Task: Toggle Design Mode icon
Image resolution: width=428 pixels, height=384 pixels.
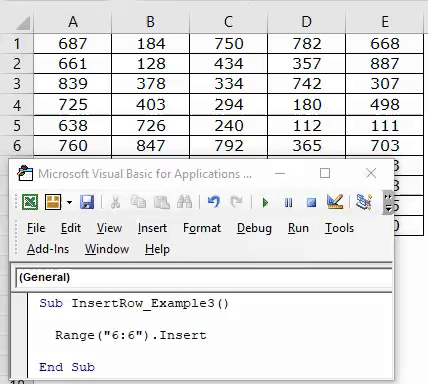Action: (335, 202)
